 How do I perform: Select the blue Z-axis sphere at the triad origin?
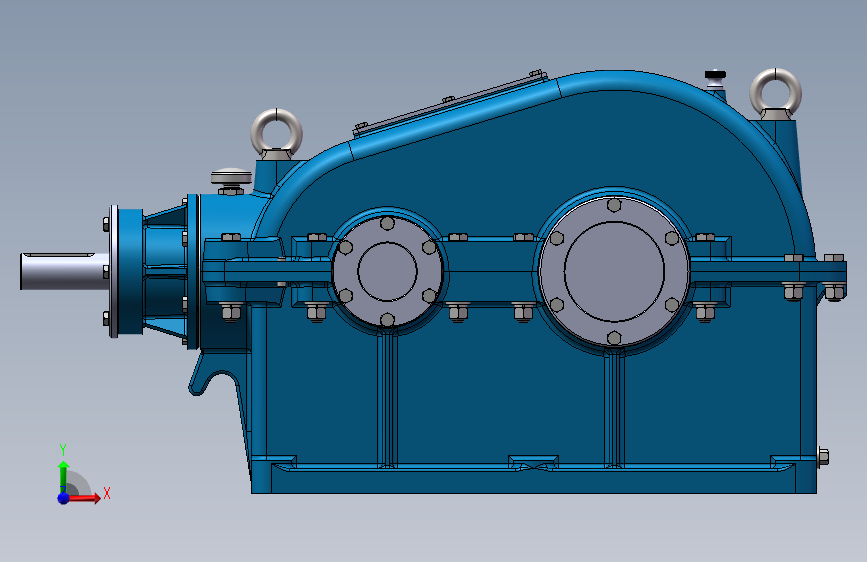pos(64,498)
